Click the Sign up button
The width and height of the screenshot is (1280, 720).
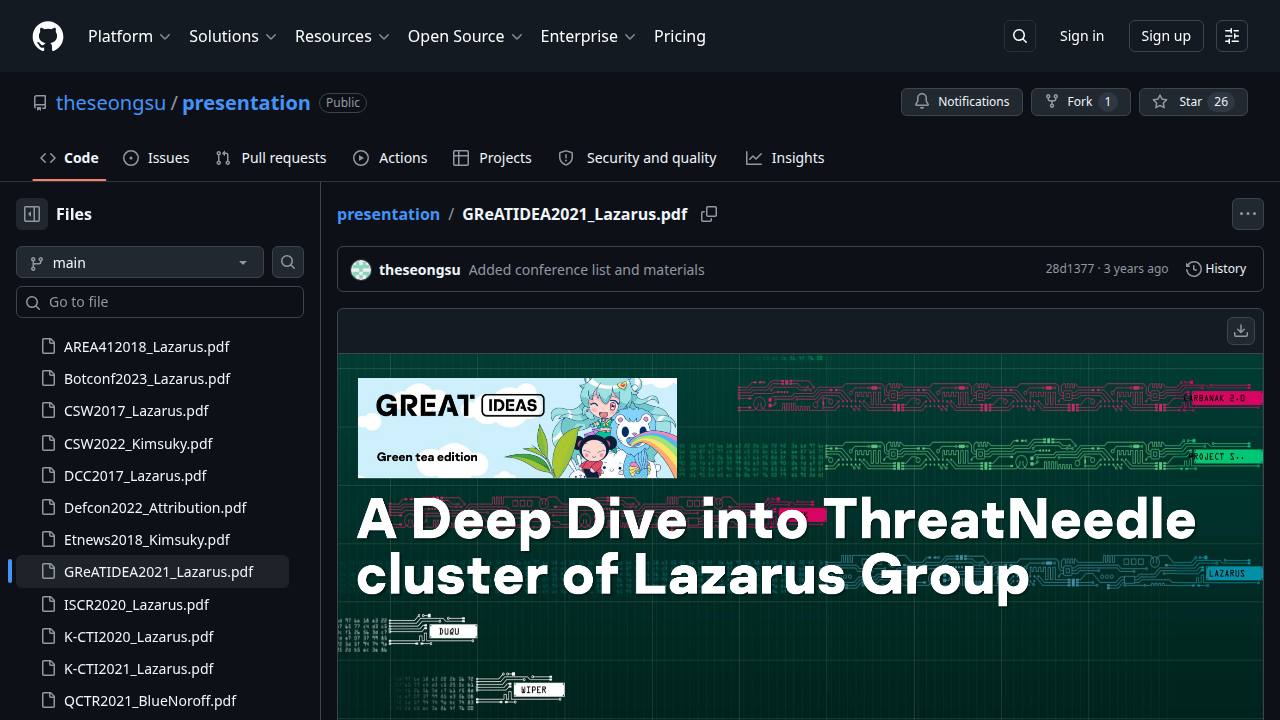pos(1166,36)
